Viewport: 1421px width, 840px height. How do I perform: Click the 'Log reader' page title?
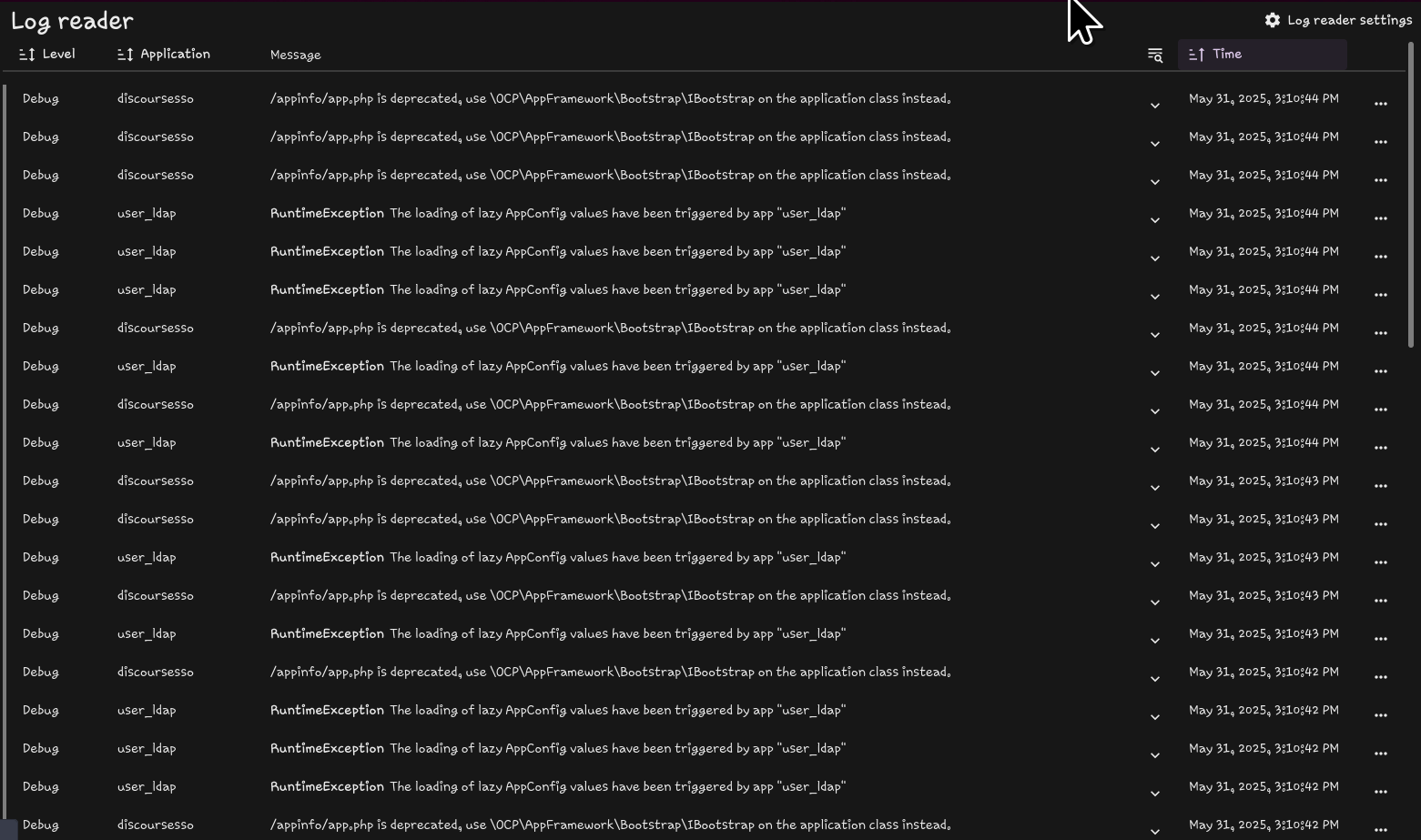point(72,21)
